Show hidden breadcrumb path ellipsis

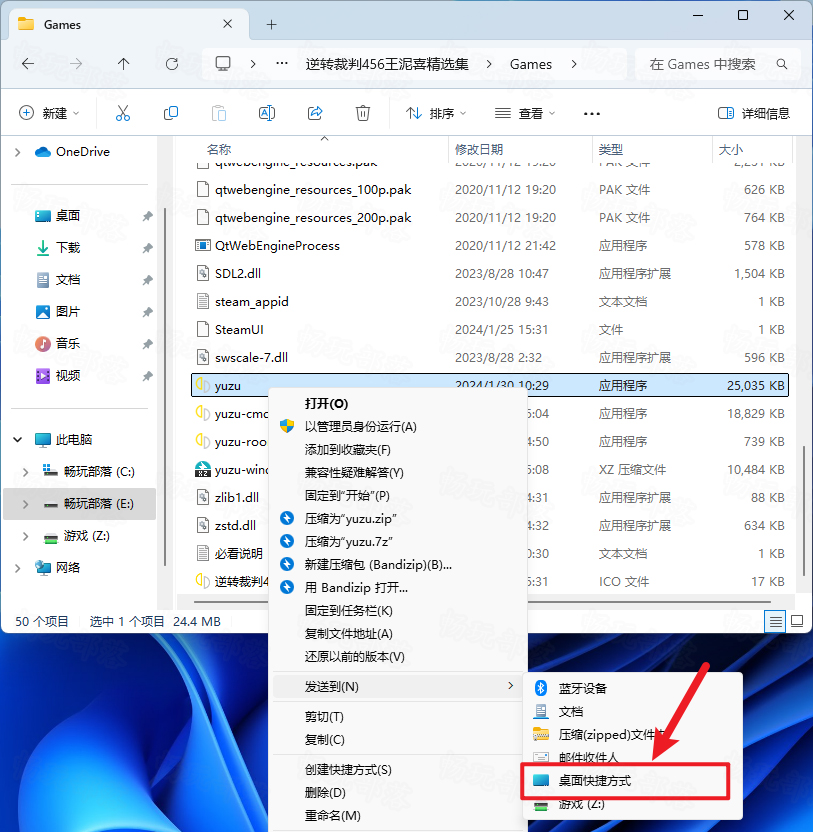(x=282, y=64)
